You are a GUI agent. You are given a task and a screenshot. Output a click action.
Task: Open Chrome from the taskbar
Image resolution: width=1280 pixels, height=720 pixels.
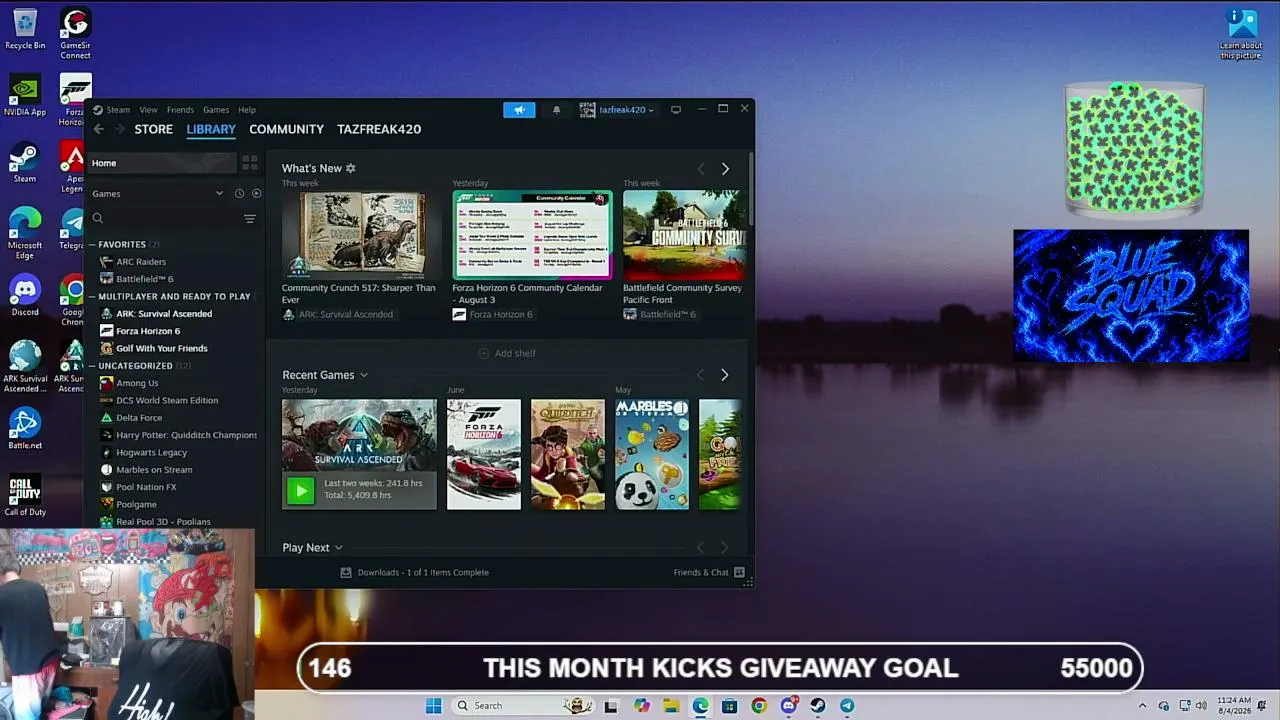coord(759,706)
